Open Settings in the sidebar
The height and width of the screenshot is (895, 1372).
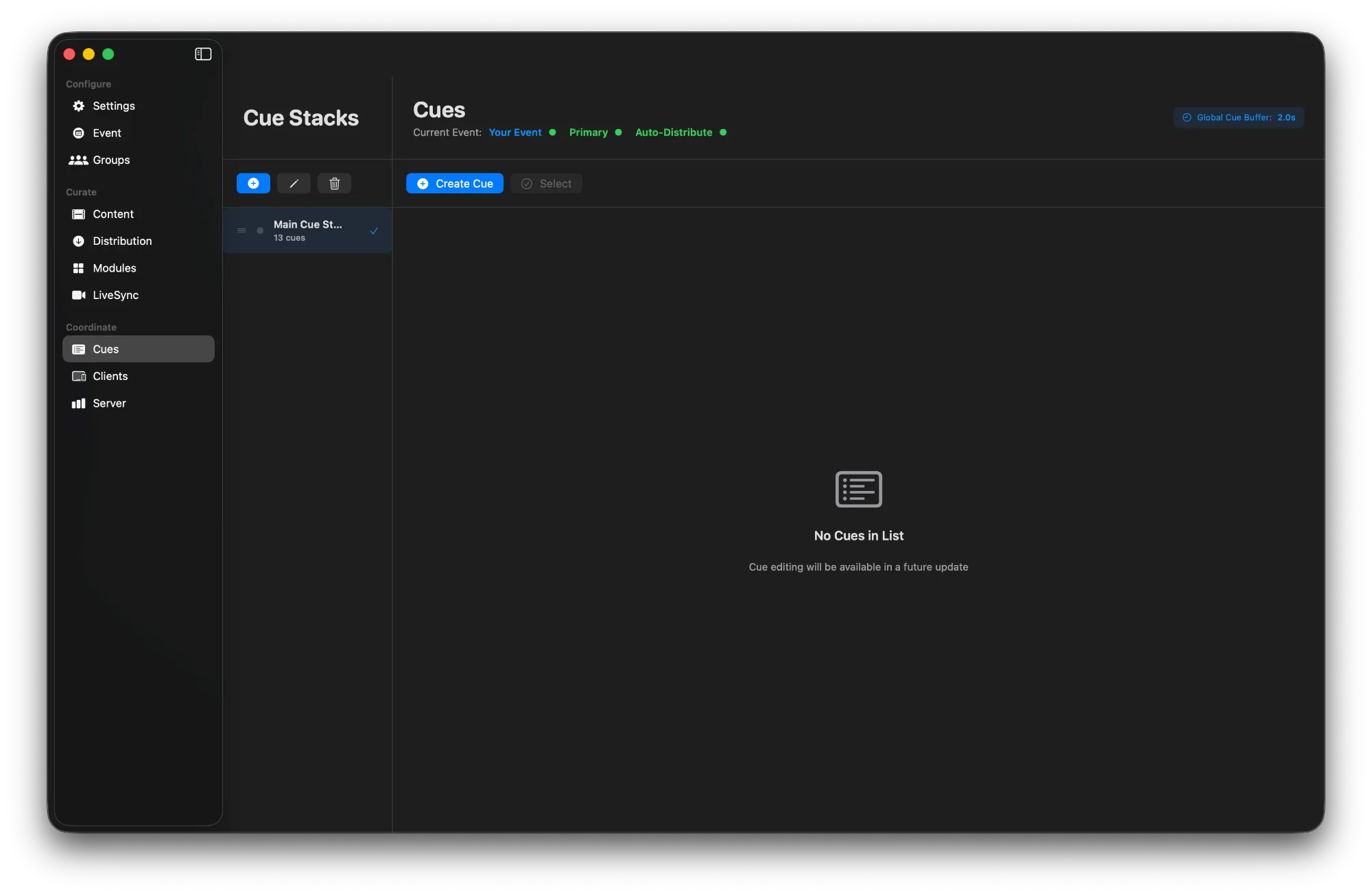tap(114, 106)
